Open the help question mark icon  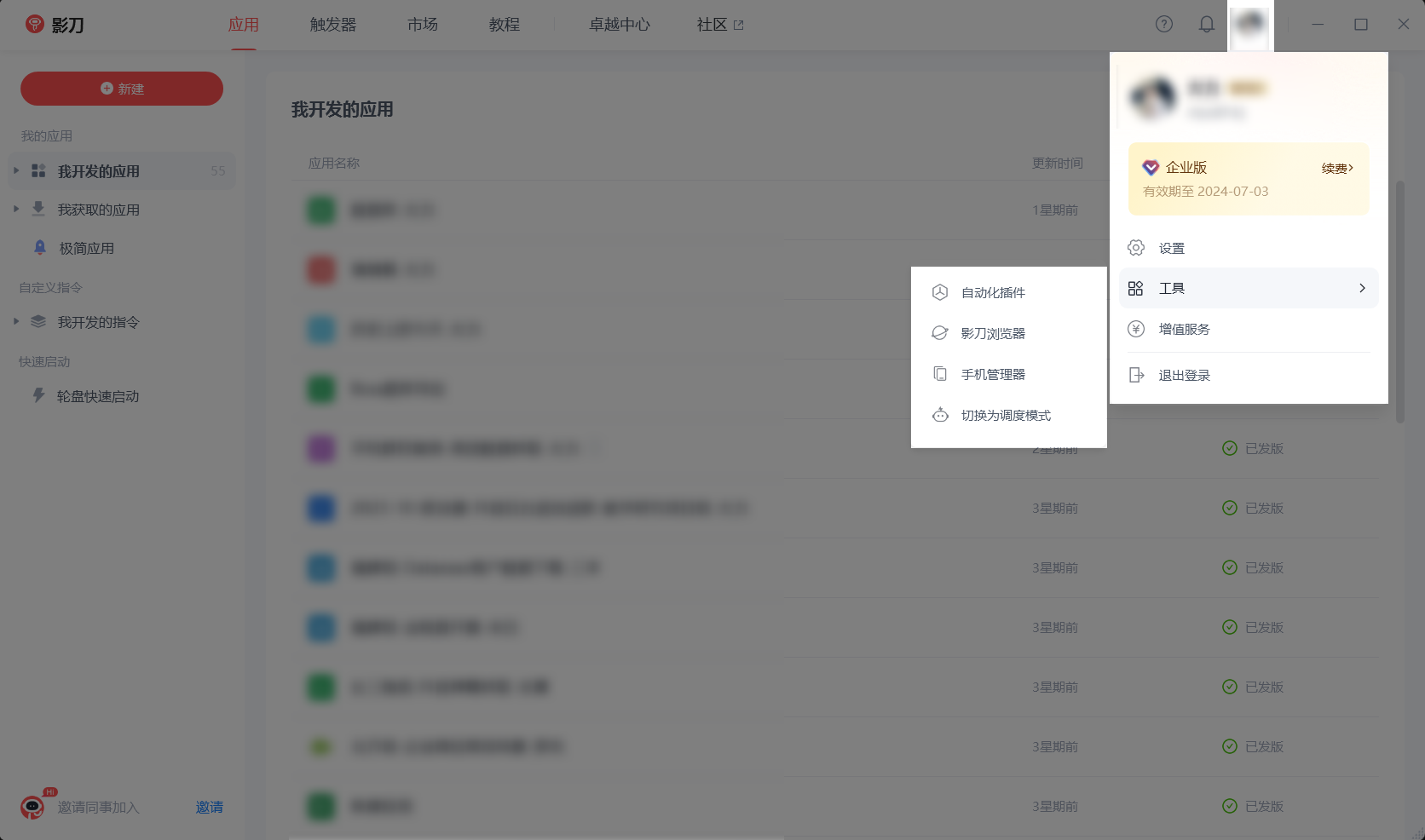[1164, 25]
